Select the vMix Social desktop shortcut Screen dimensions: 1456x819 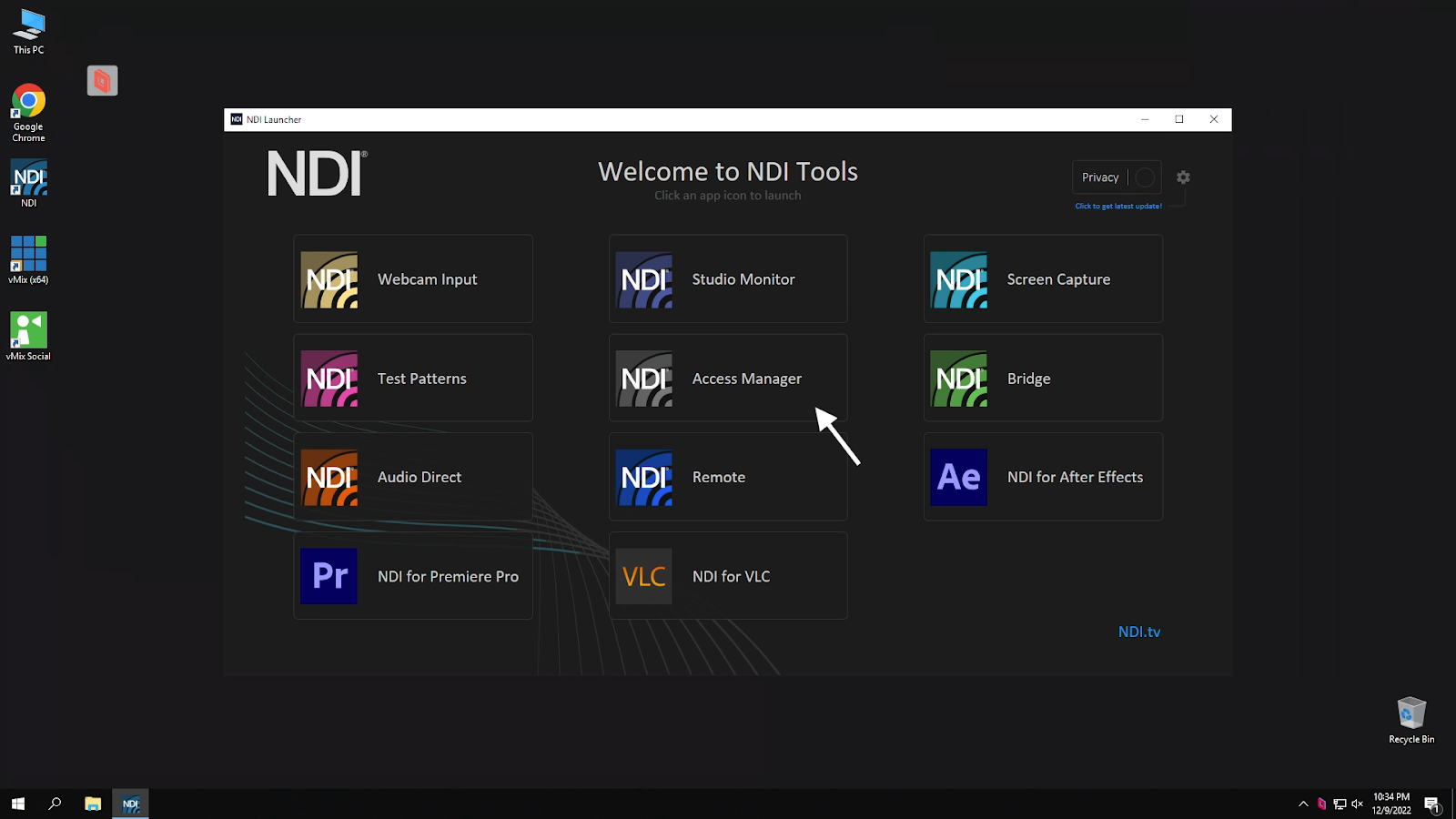[x=28, y=337]
